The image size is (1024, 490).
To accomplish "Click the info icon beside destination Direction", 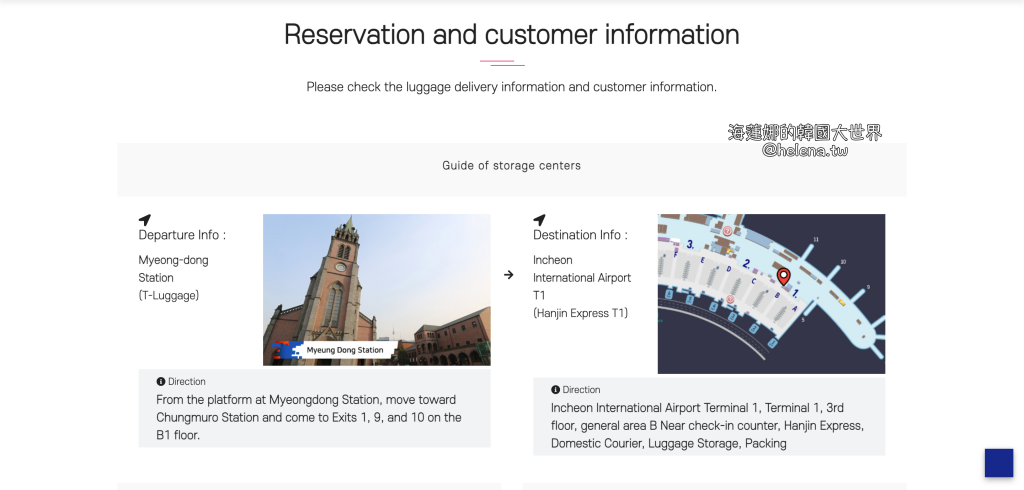I will tap(556, 390).
